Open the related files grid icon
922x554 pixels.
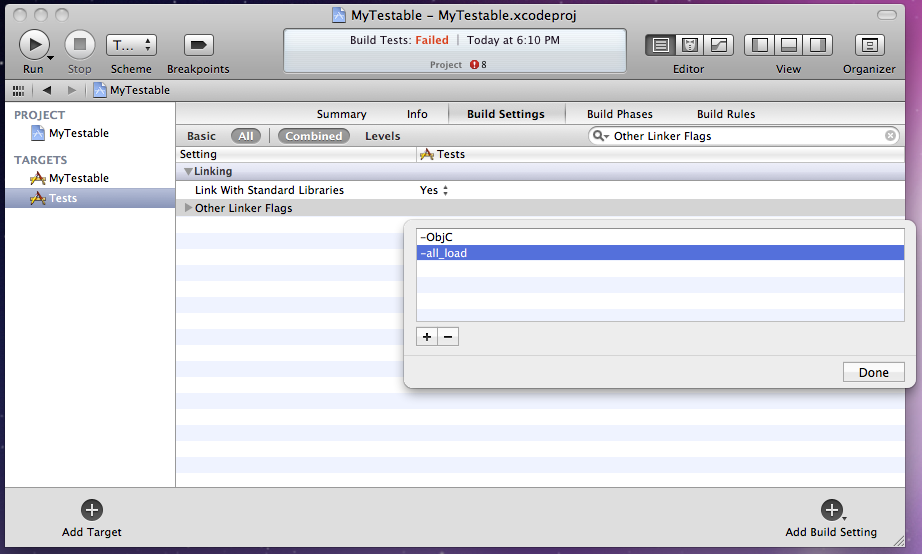point(18,91)
